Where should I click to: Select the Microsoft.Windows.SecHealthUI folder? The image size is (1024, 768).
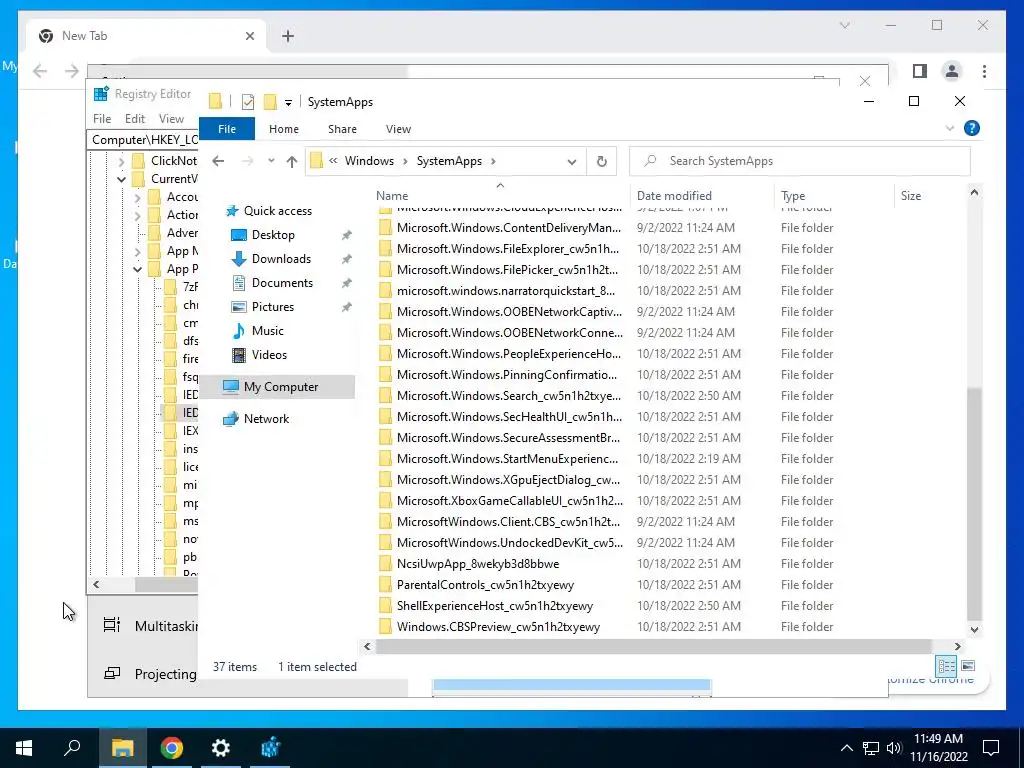click(x=509, y=417)
